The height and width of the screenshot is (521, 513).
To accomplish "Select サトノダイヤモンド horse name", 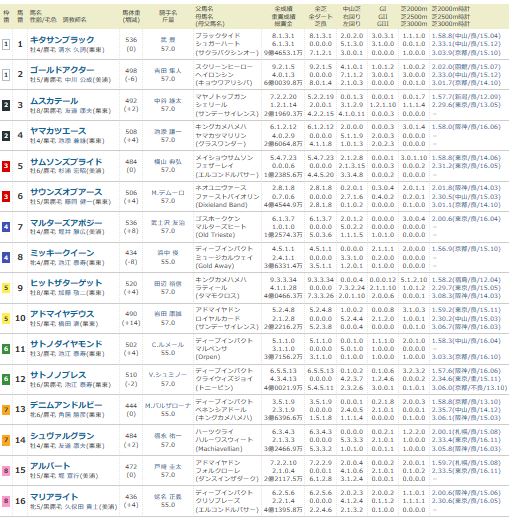I will click(66, 344).
